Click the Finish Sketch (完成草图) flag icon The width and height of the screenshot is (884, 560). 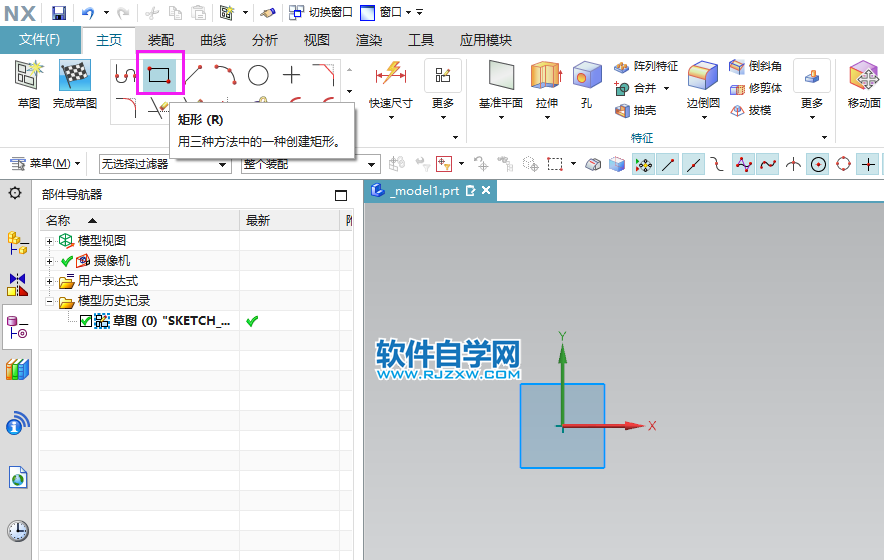point(75,76)
